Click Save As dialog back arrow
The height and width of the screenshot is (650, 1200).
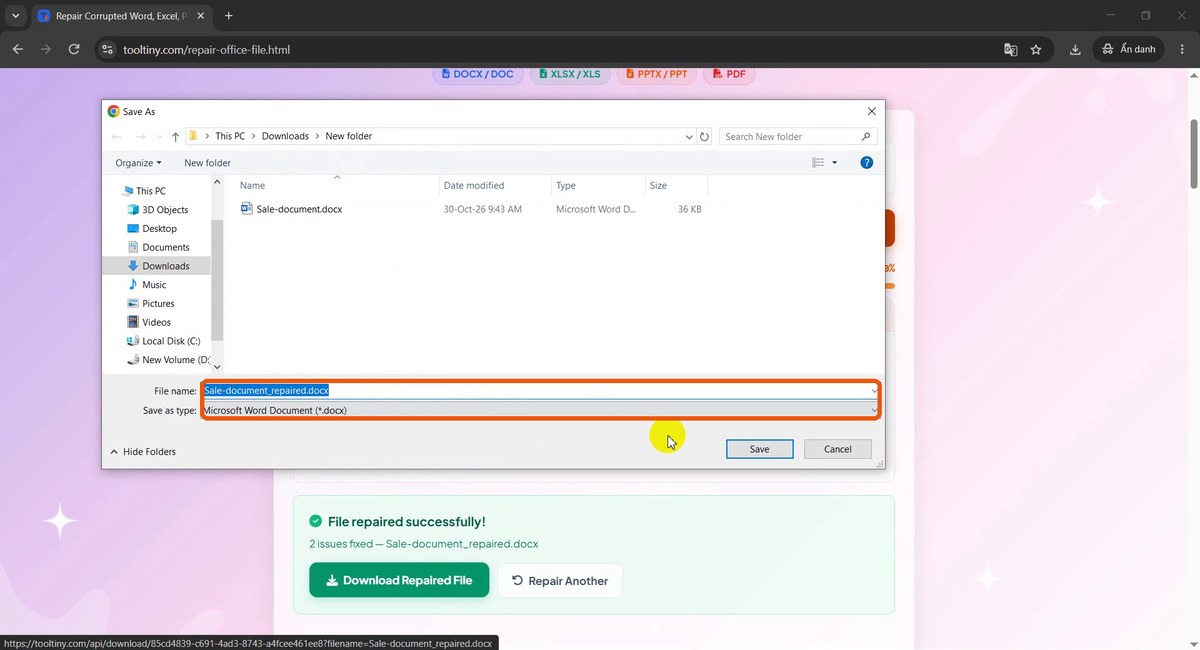click(116, 136)
